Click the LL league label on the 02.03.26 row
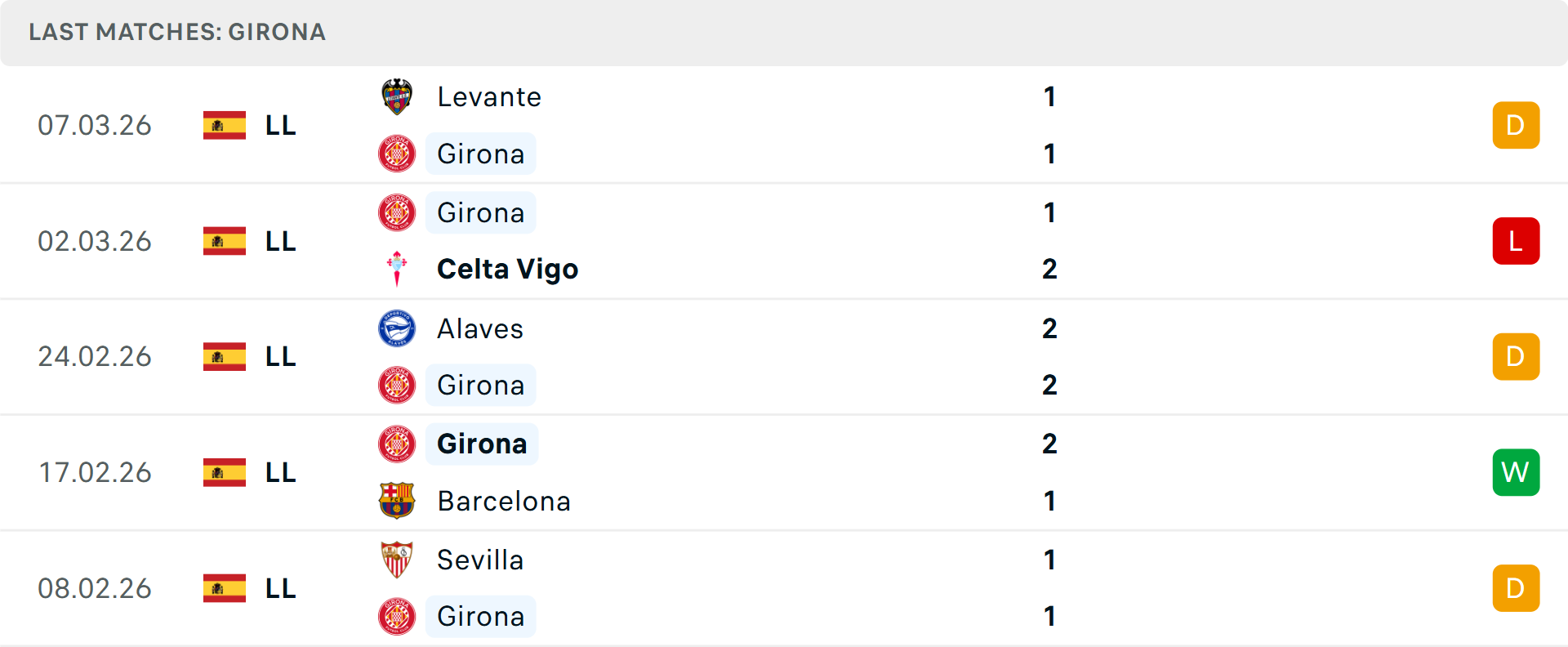The image size is (1568, 647). pos(278,241)
